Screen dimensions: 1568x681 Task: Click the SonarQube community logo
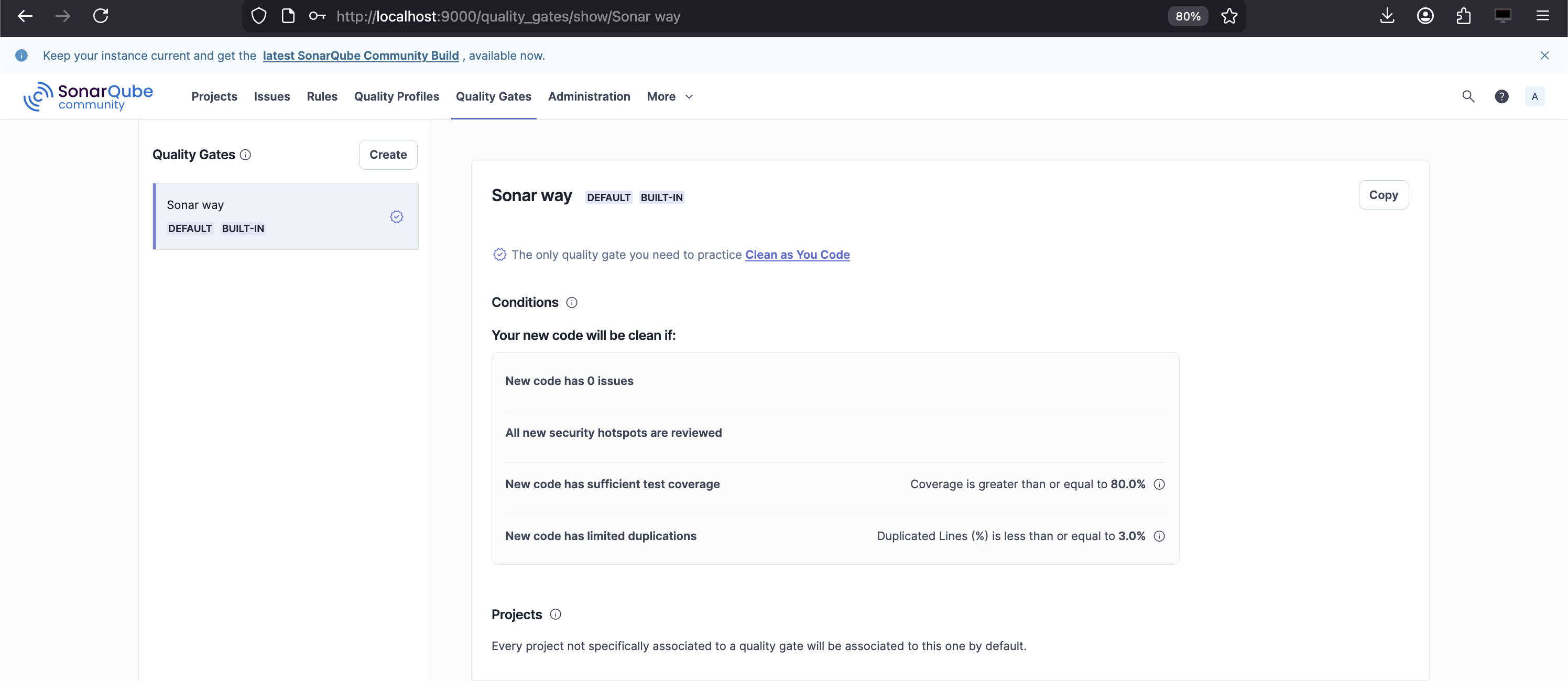pos(88,96)
